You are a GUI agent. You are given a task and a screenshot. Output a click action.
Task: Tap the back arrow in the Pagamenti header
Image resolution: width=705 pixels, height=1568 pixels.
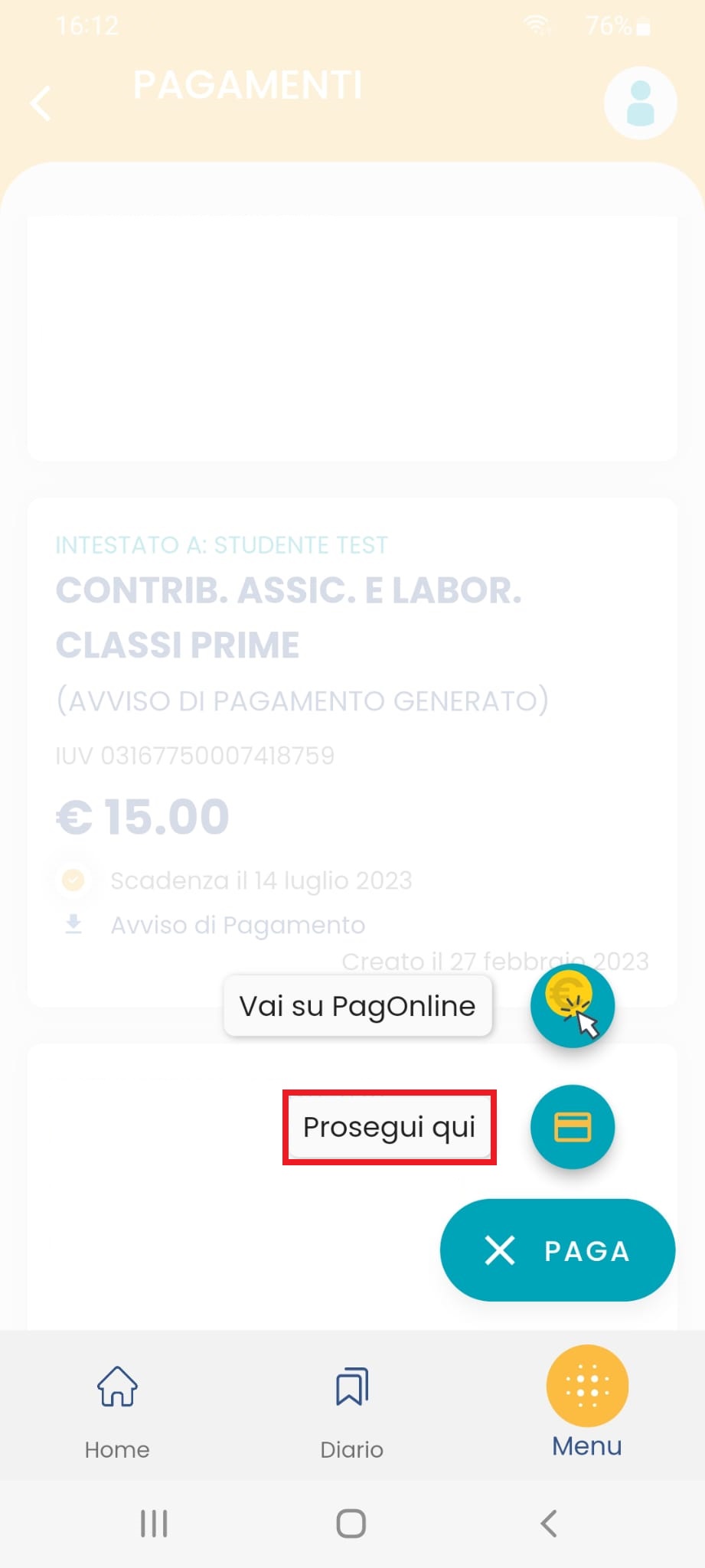(41, 103)
